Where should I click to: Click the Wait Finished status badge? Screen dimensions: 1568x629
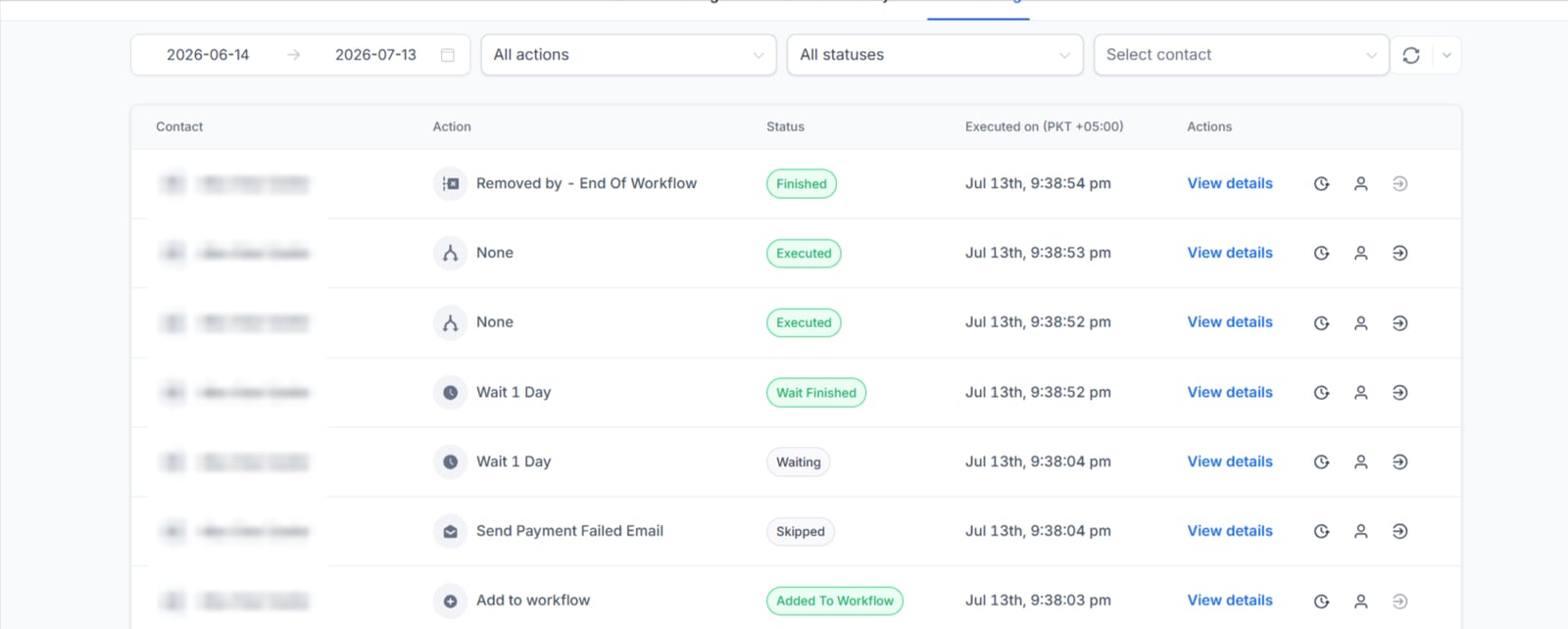[x=816, y=393]
